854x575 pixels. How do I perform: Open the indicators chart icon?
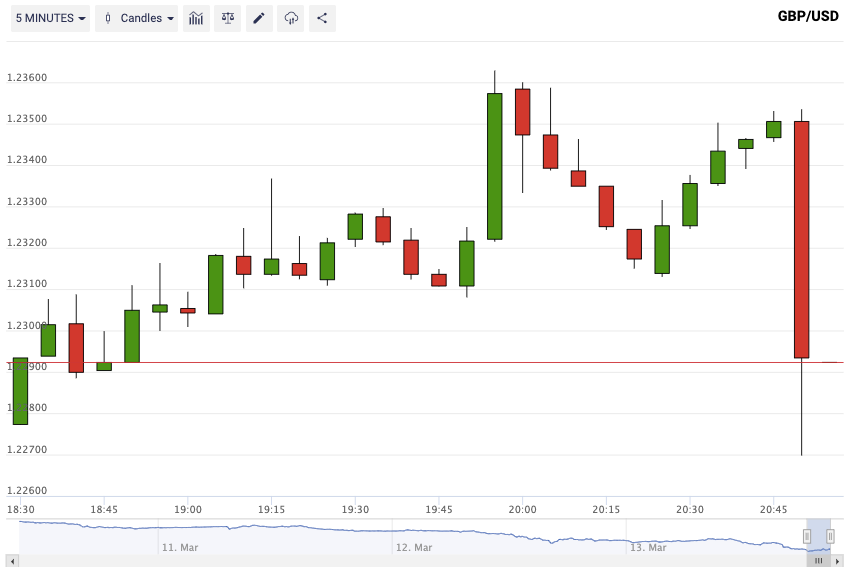click(196, 19)
